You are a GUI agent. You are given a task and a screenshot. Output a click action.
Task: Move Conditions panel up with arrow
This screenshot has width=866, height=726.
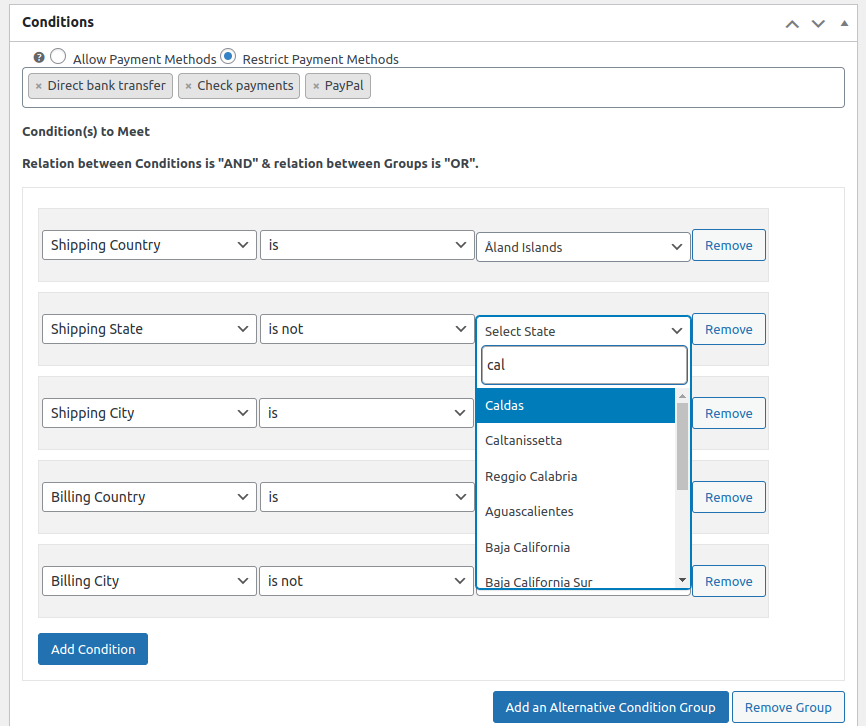[792, 22]
